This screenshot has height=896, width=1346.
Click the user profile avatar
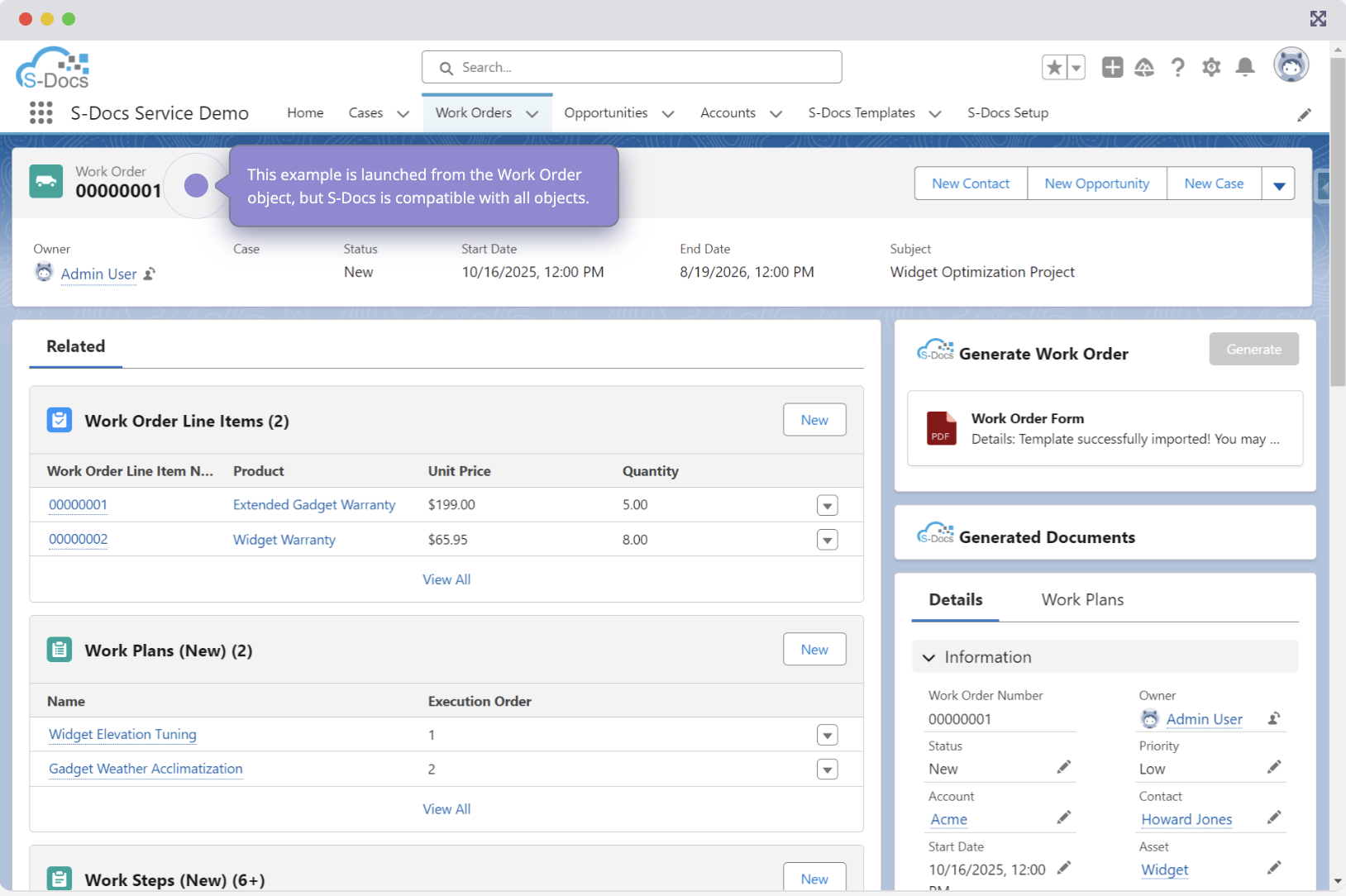point(1291,65)
